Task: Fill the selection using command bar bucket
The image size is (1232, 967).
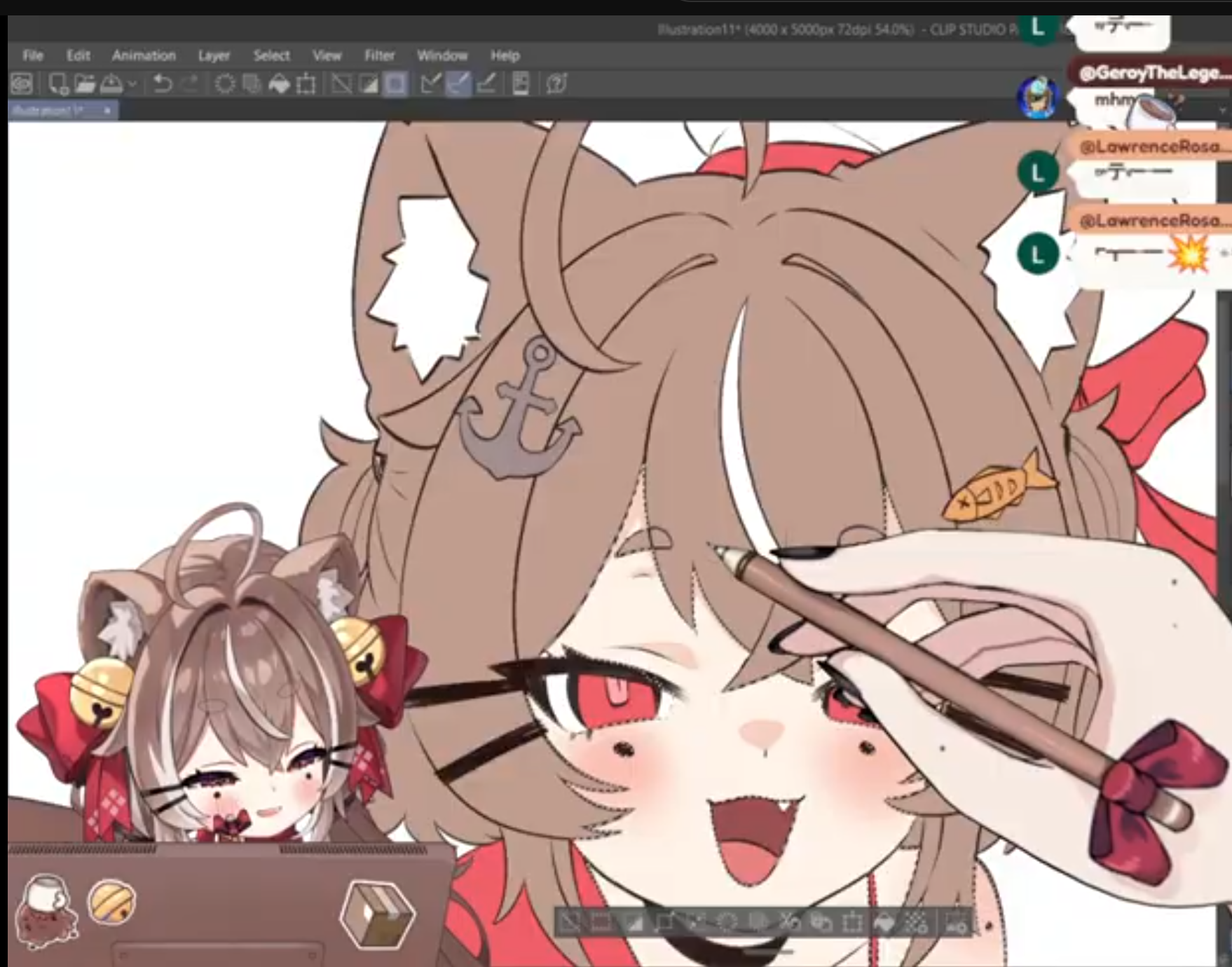Action: click(x=279, y=85)
